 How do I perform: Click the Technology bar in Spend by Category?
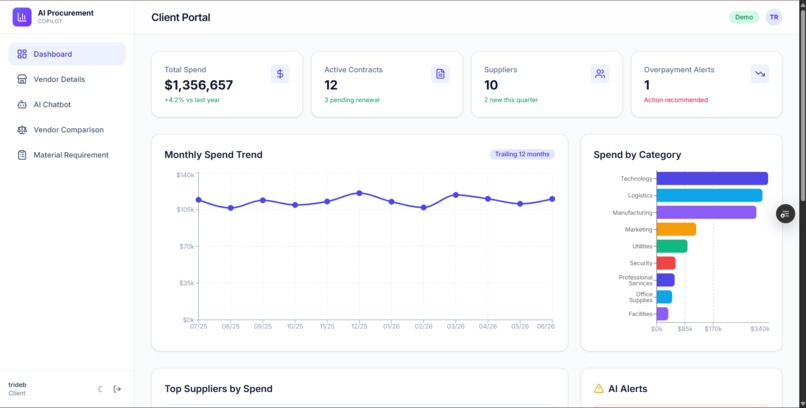(712, 178)
